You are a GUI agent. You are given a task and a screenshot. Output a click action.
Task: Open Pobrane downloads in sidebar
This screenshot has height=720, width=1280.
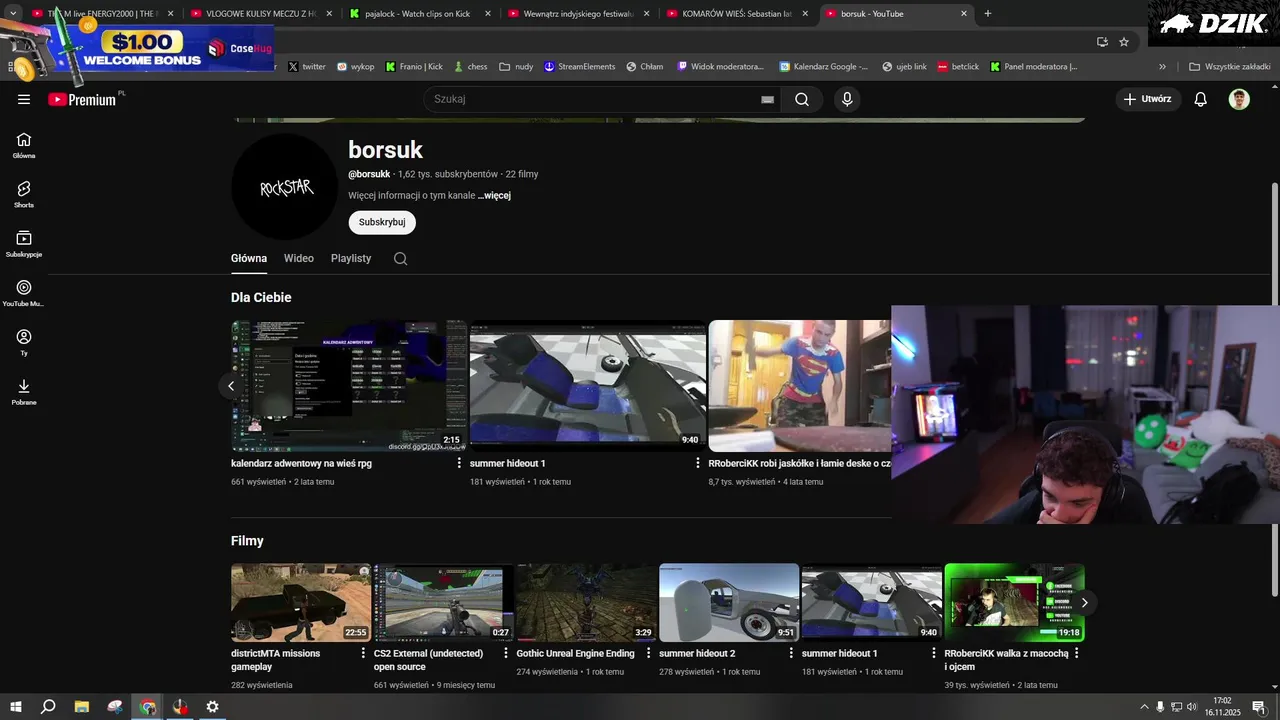pyautogui.click(x=24, y=392)
